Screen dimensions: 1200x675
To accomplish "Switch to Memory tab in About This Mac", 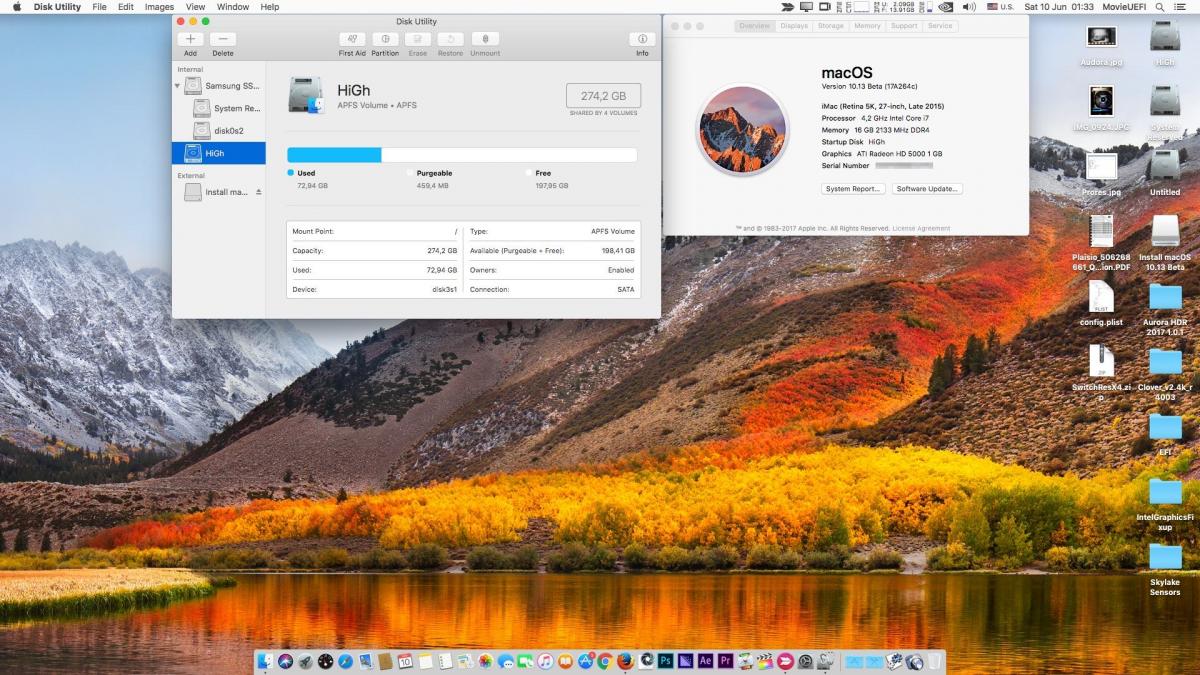I will pyautogui.click(x=867, y=26).
